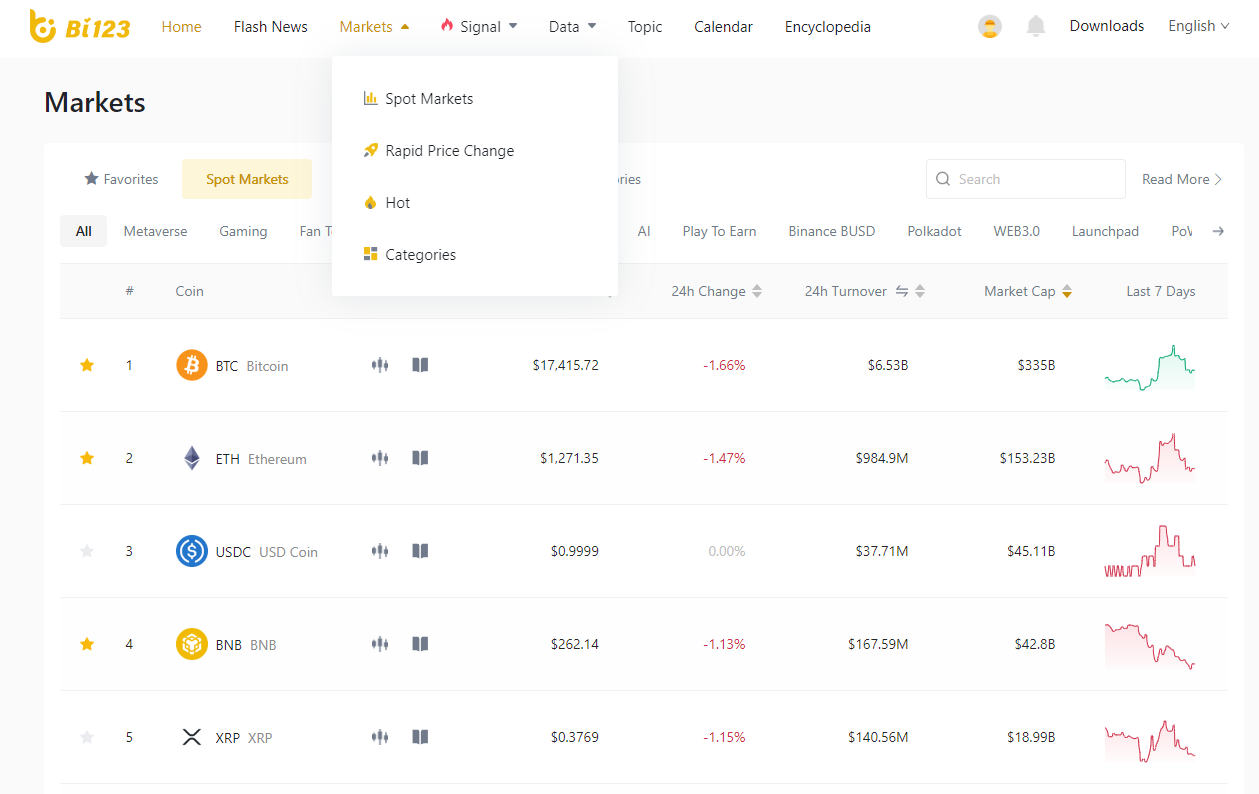Open order book icon for XRP
The width and height of the screenshot is (1259, 794).
pyautogui.click(x=420, y=737)
